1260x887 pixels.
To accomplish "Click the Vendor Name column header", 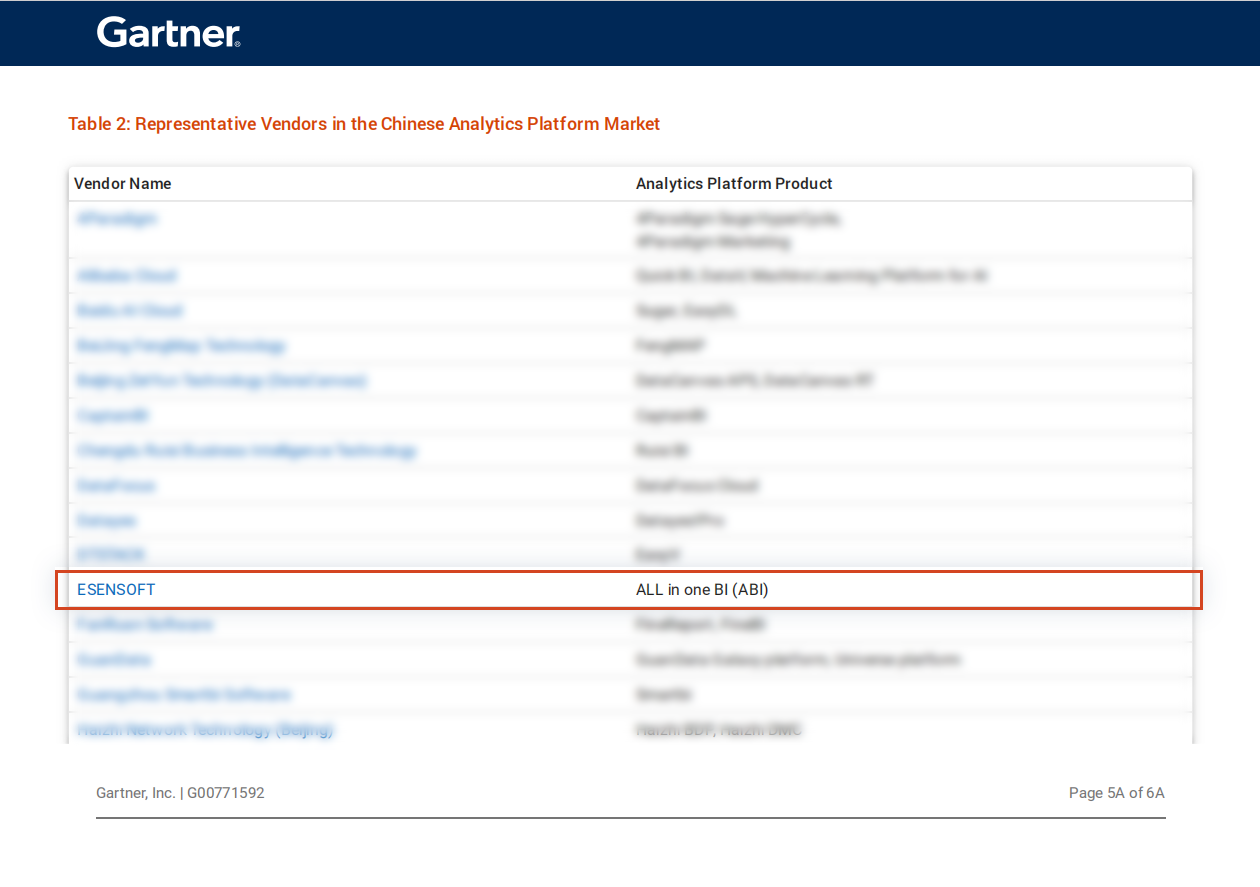I will click(x=123, y=184).
